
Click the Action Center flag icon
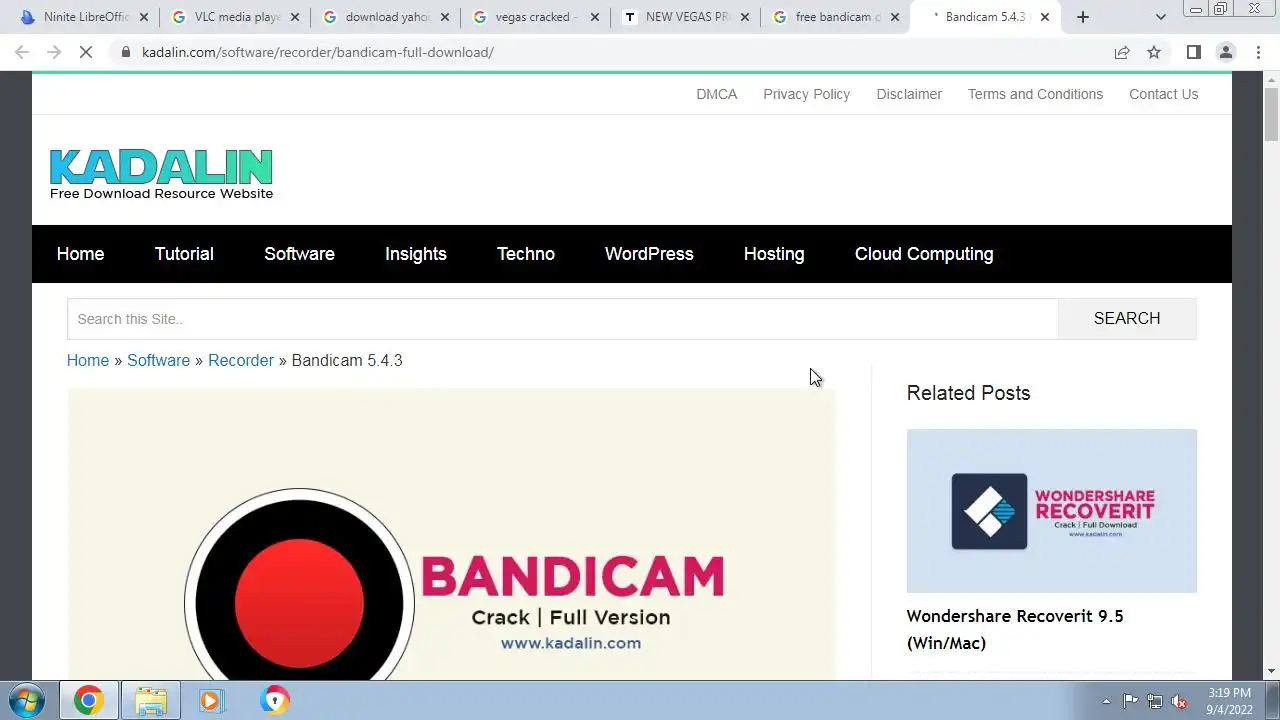coord(1130,701)
